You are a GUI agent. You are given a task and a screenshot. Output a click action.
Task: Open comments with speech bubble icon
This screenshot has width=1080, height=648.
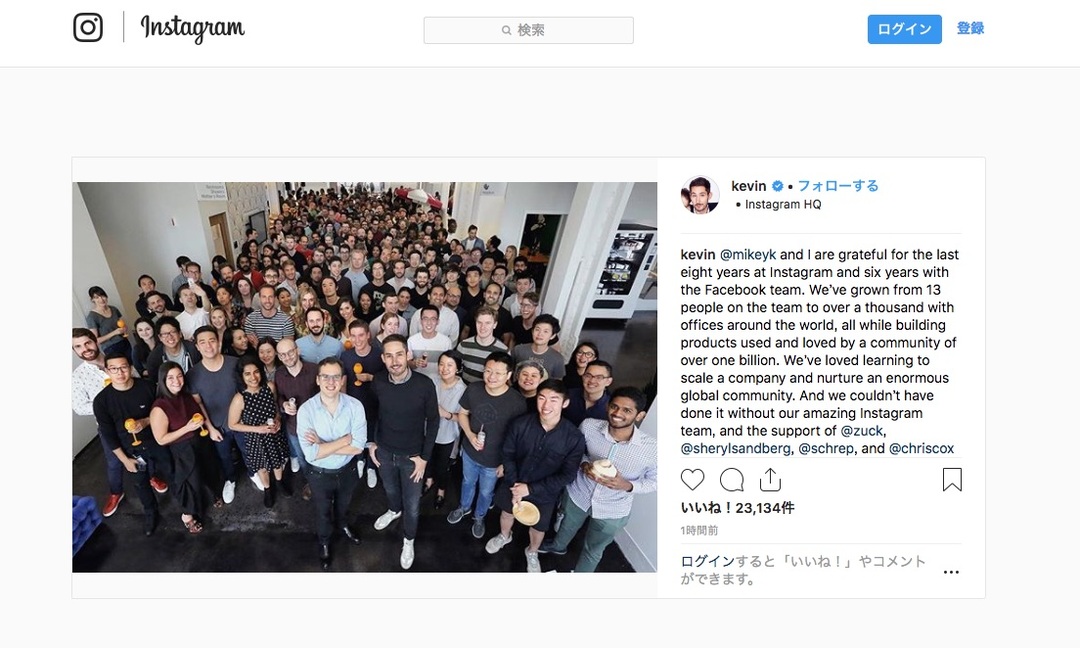pos(731,479)
